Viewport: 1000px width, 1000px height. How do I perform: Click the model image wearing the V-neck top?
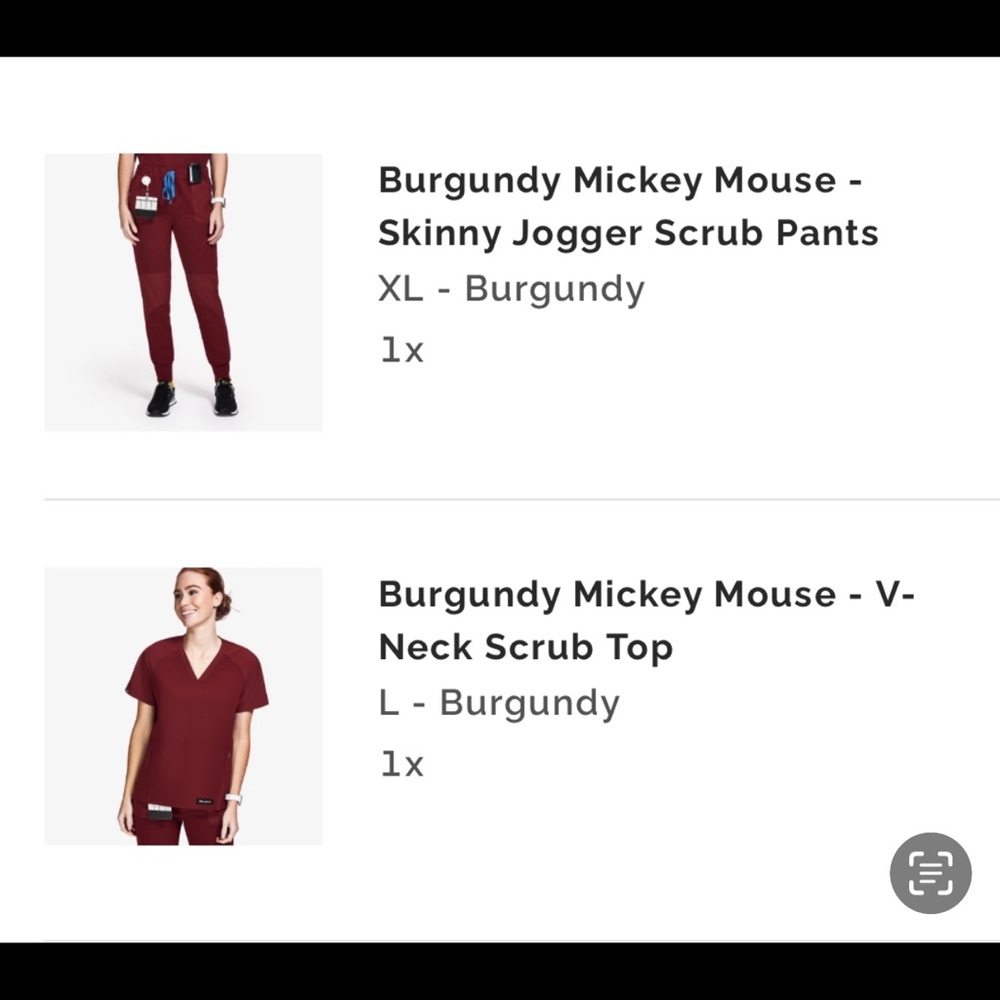pos(182,706)
